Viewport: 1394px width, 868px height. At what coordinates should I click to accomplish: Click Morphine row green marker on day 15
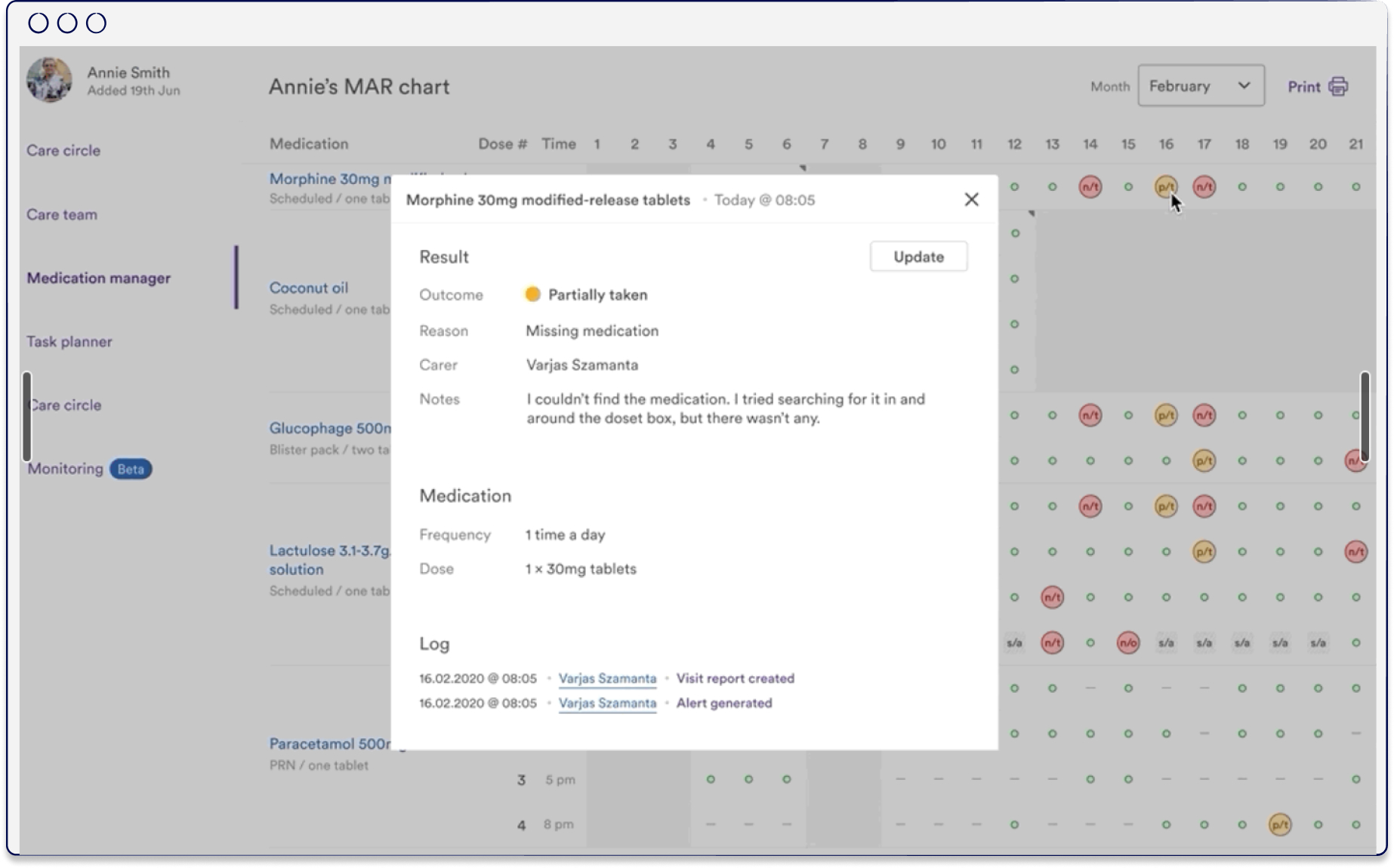(1127, 186)
